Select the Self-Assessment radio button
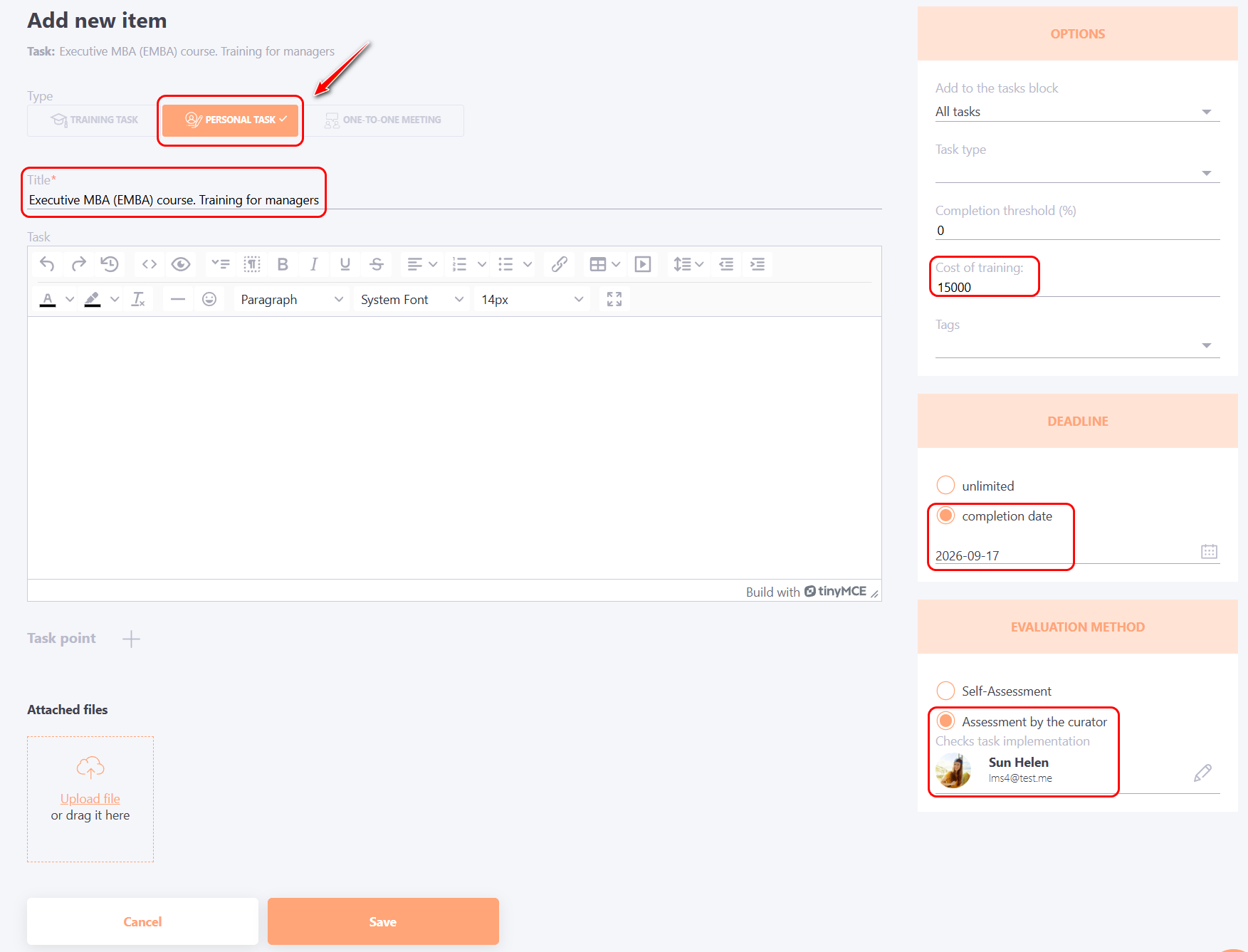1248x952 pixels. pyautogui.click(x=945, y=691)
